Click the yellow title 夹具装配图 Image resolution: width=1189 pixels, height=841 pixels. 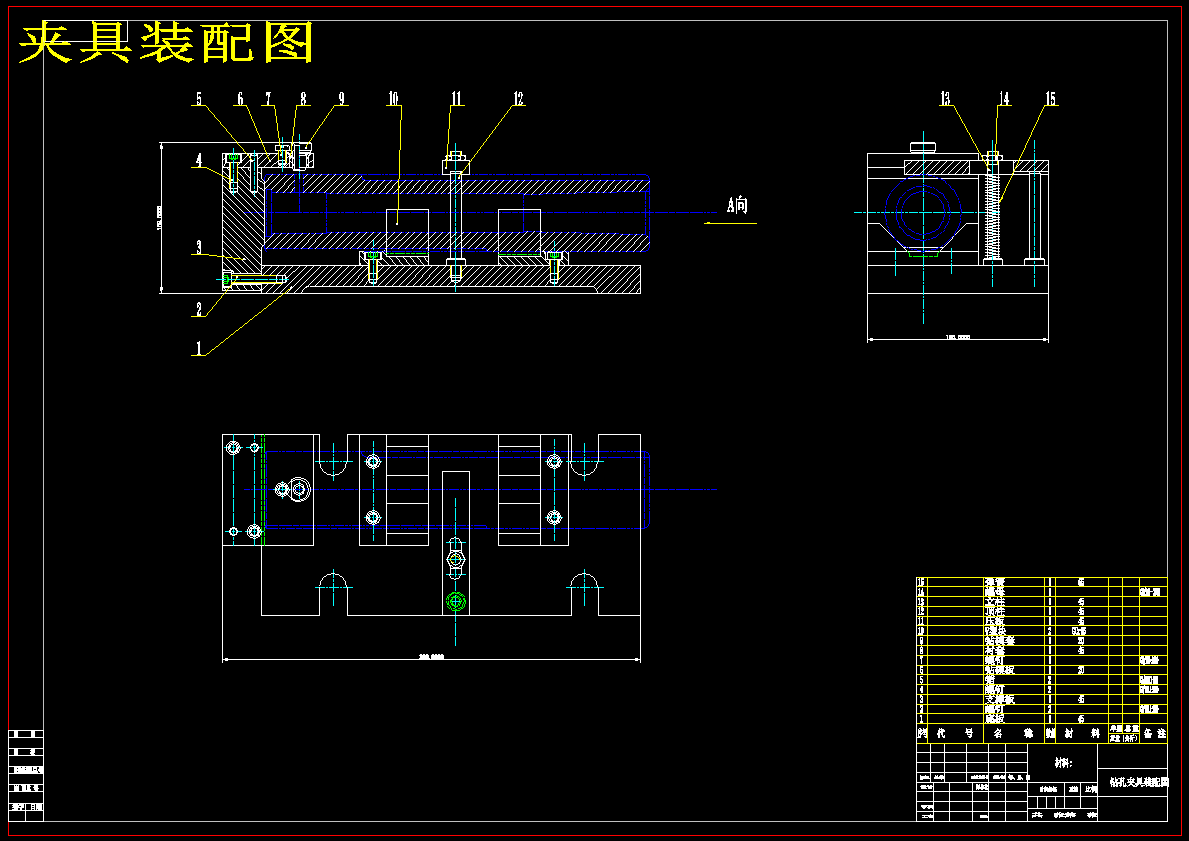tap(166, 42)
